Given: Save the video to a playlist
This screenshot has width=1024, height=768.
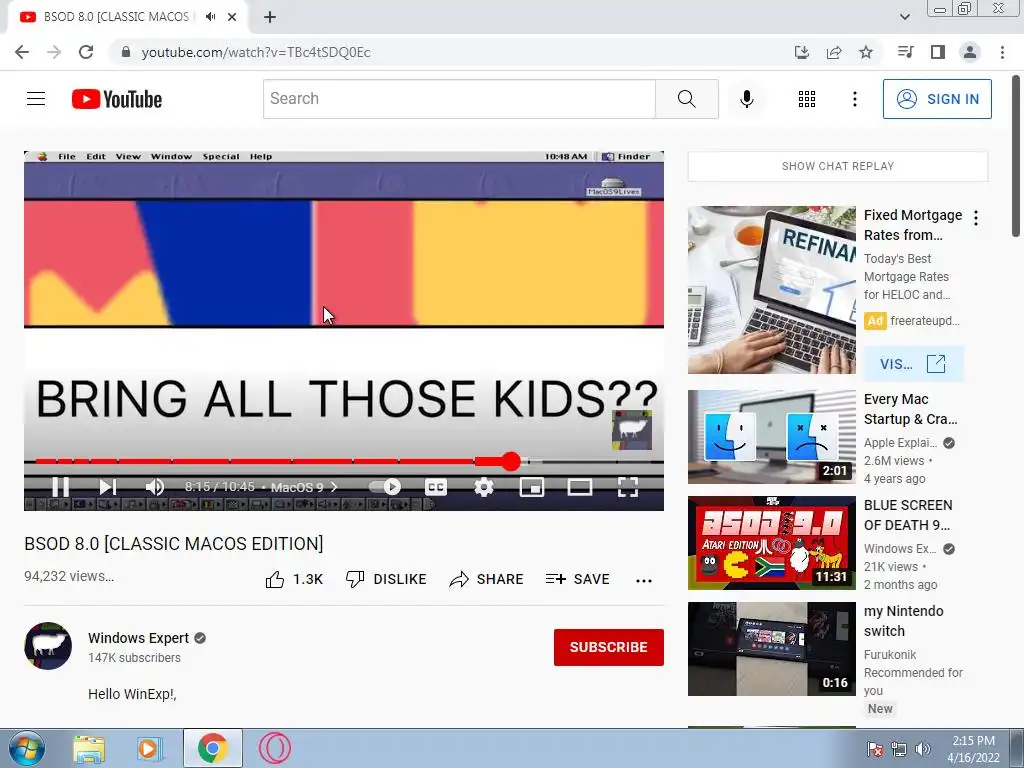Looking at the screenshot, I should (577, 579).
